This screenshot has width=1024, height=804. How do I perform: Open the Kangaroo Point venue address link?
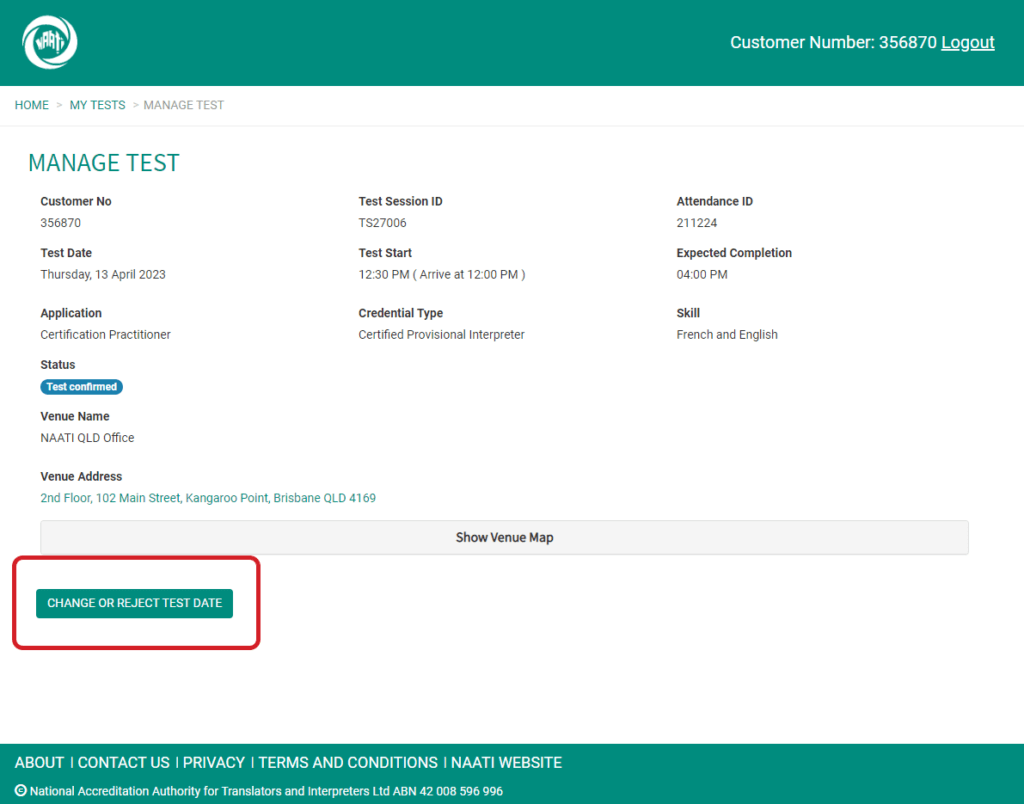pyautogui.click(x=208, y=498)
